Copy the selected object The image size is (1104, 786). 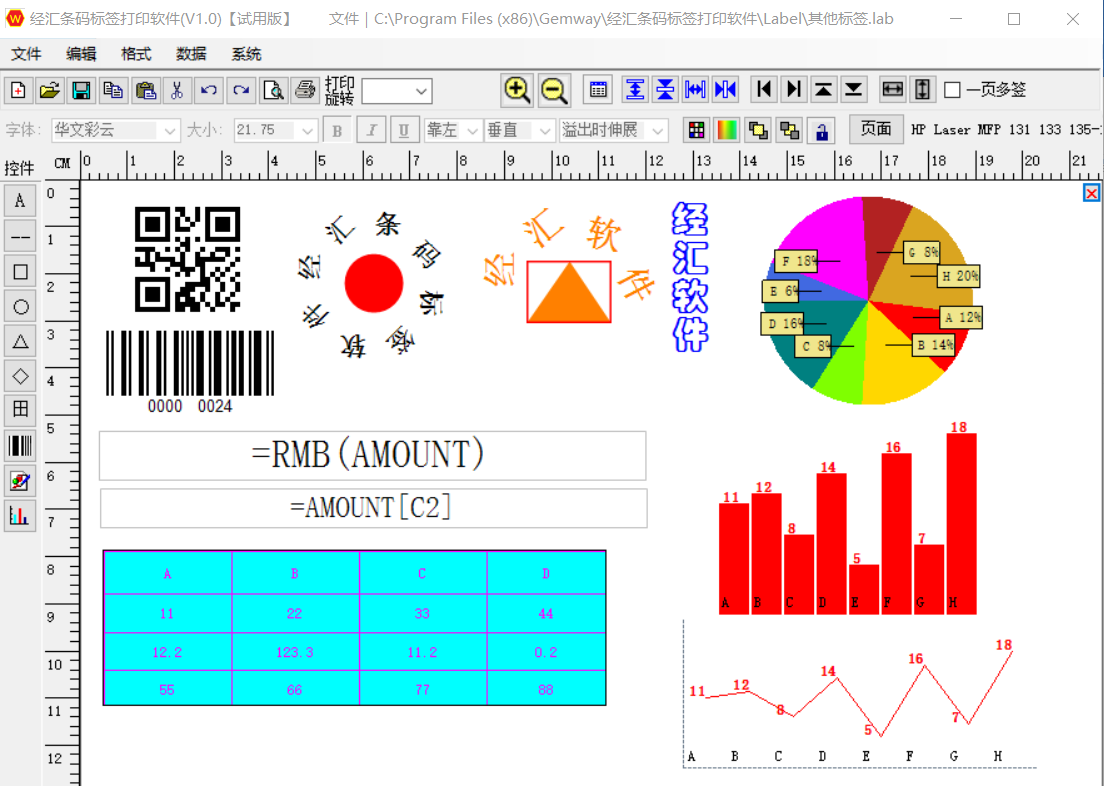(x=113, y=90)
